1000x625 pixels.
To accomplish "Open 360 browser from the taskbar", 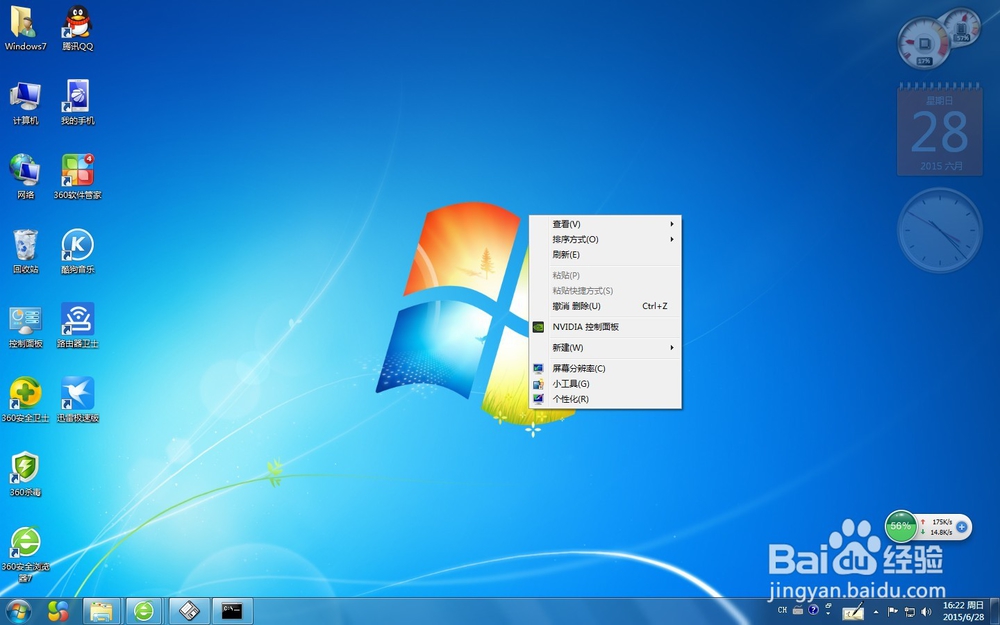I will [144, 611].
